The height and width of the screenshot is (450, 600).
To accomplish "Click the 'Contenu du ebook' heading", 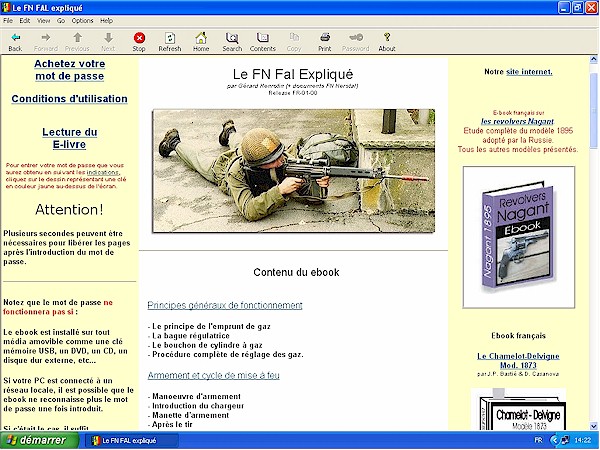I will 296,272.
